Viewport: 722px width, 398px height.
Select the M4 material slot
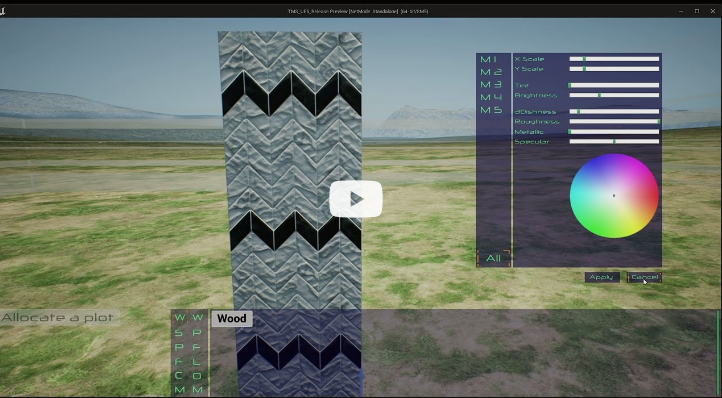[x=491, y=97]
